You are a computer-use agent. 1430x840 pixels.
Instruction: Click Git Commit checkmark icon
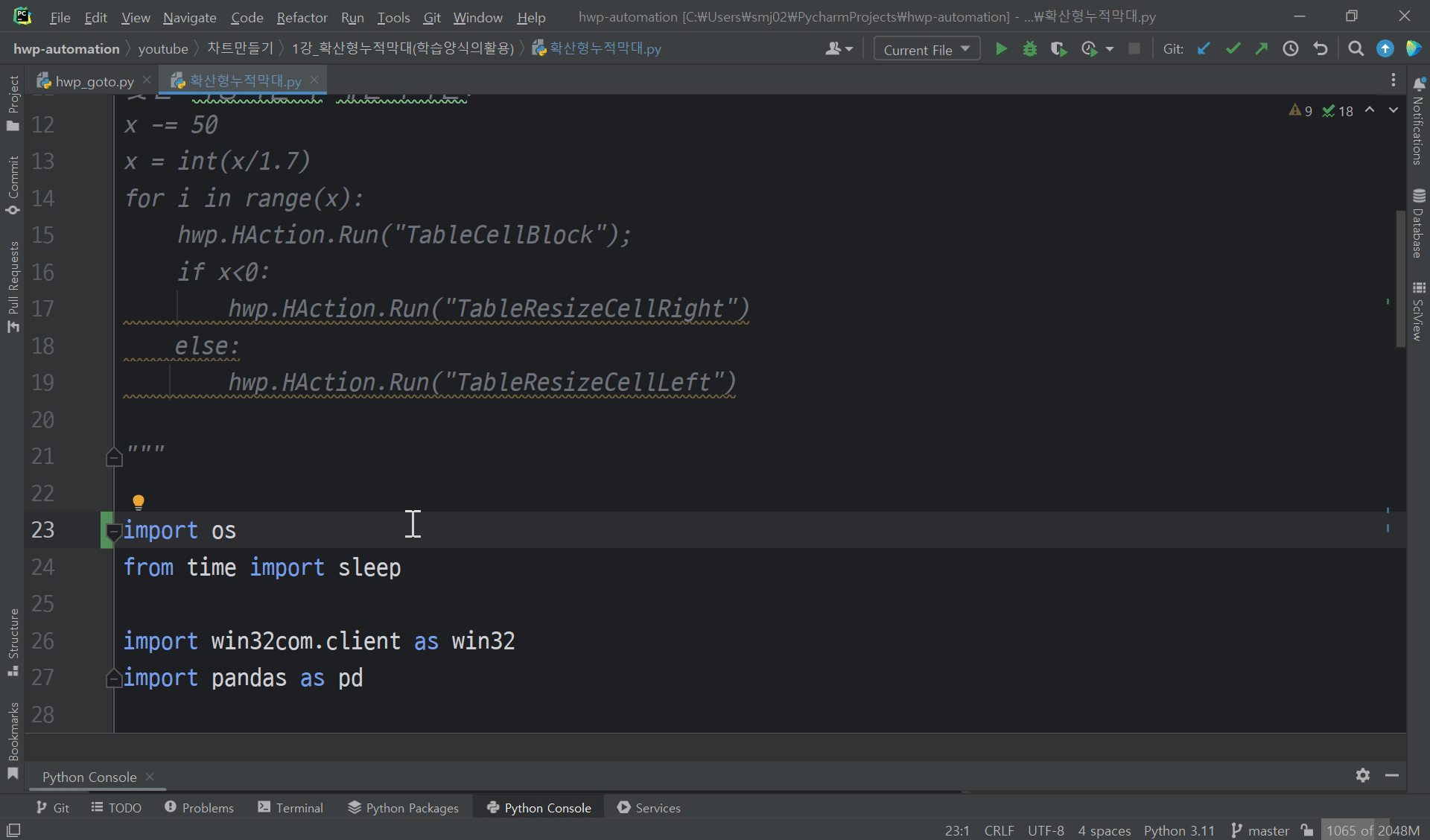tap(1233, 49)
